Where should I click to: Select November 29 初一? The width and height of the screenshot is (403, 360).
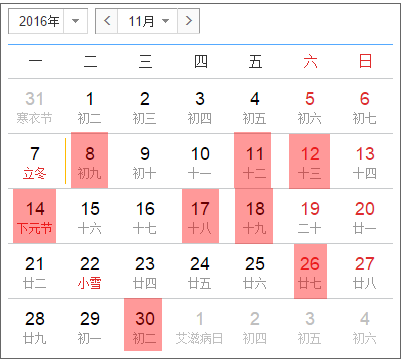90,327
